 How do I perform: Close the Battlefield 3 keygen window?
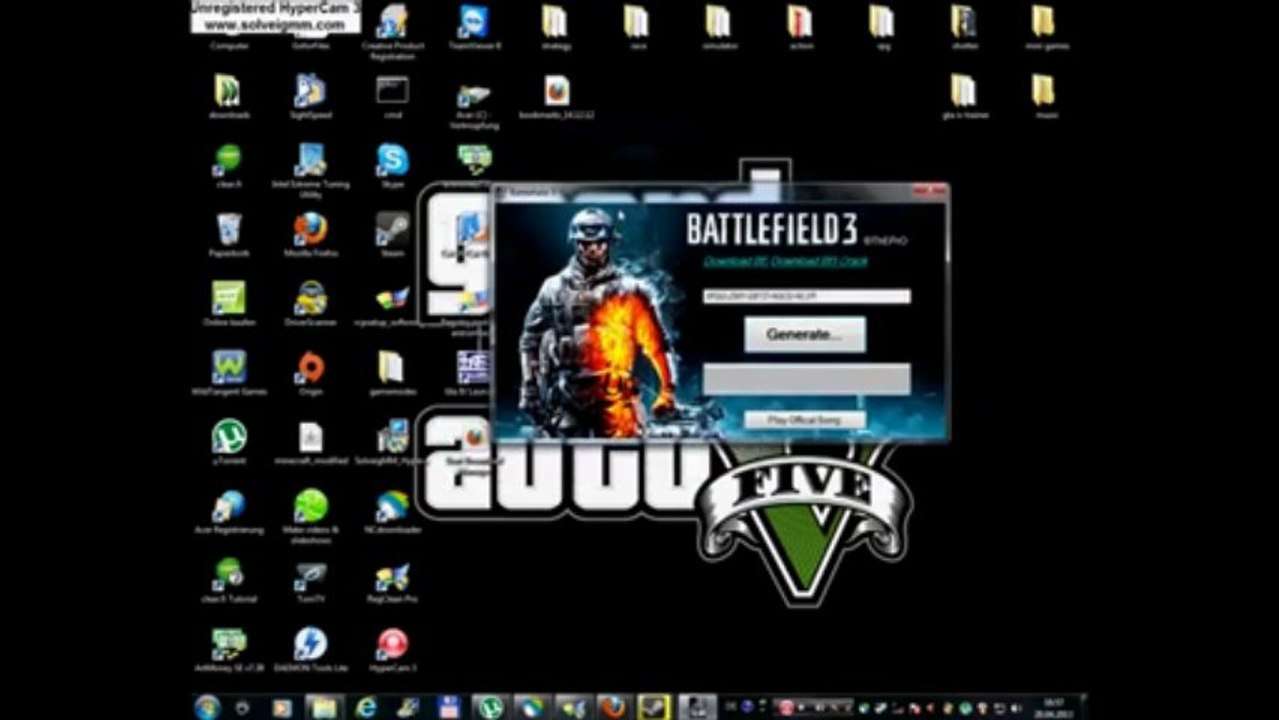931,188
